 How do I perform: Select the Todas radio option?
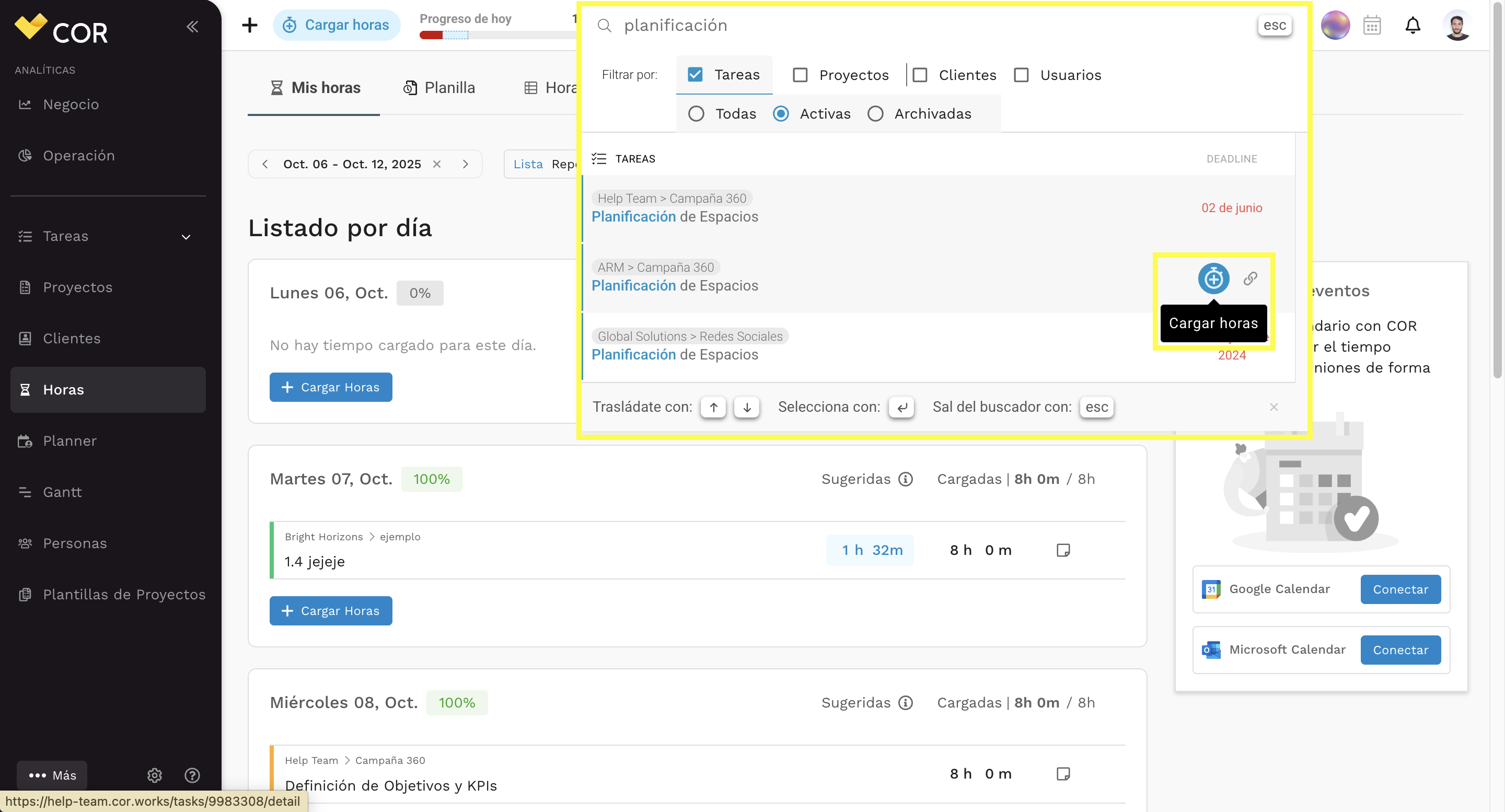click(x=696, y=113)
